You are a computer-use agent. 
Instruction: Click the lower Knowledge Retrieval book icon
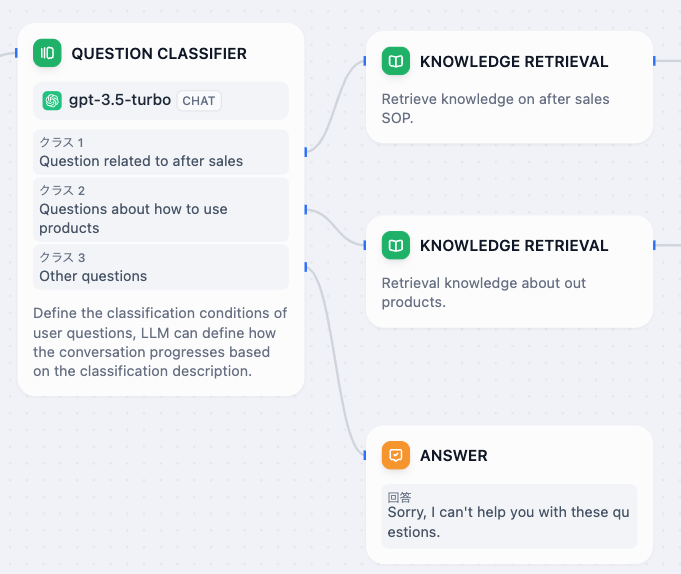(396, 246)
